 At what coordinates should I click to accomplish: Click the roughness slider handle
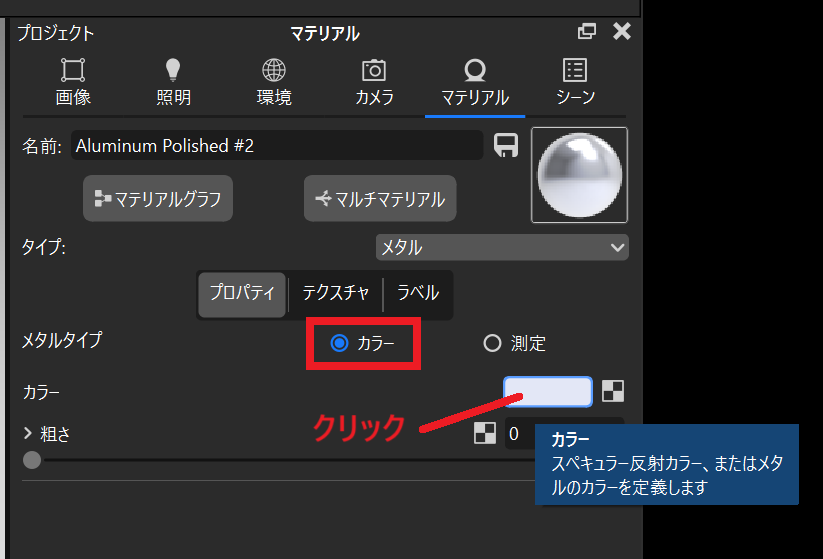(x=32, y=460)
